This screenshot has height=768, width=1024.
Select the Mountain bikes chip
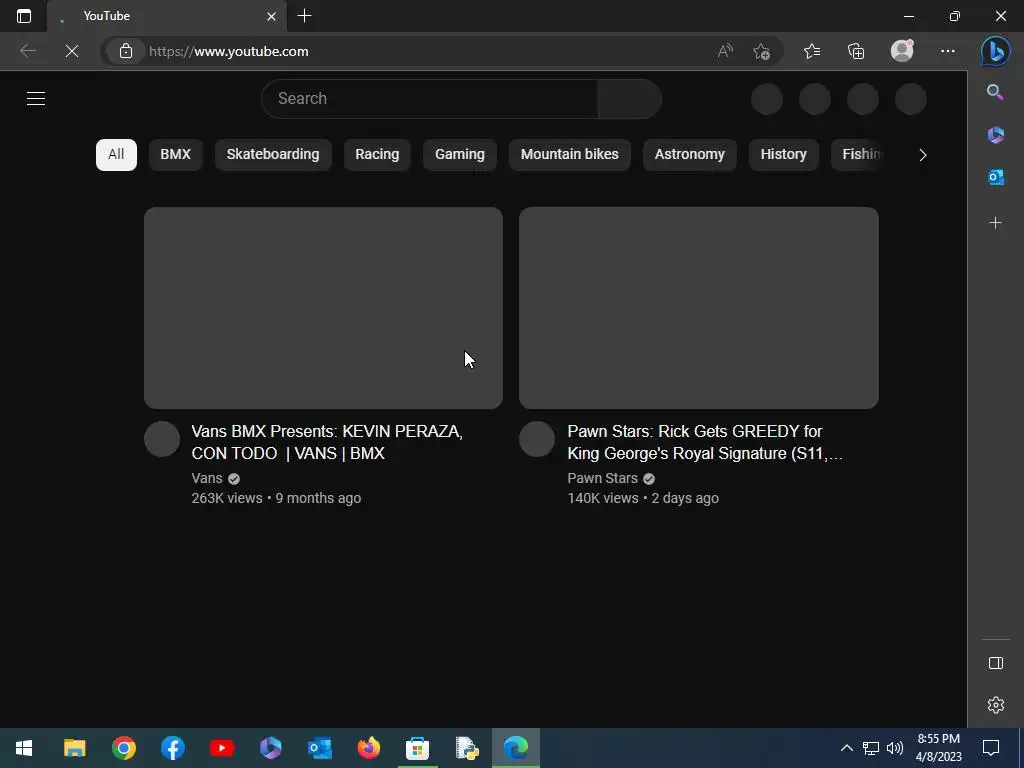click(569, 155)
